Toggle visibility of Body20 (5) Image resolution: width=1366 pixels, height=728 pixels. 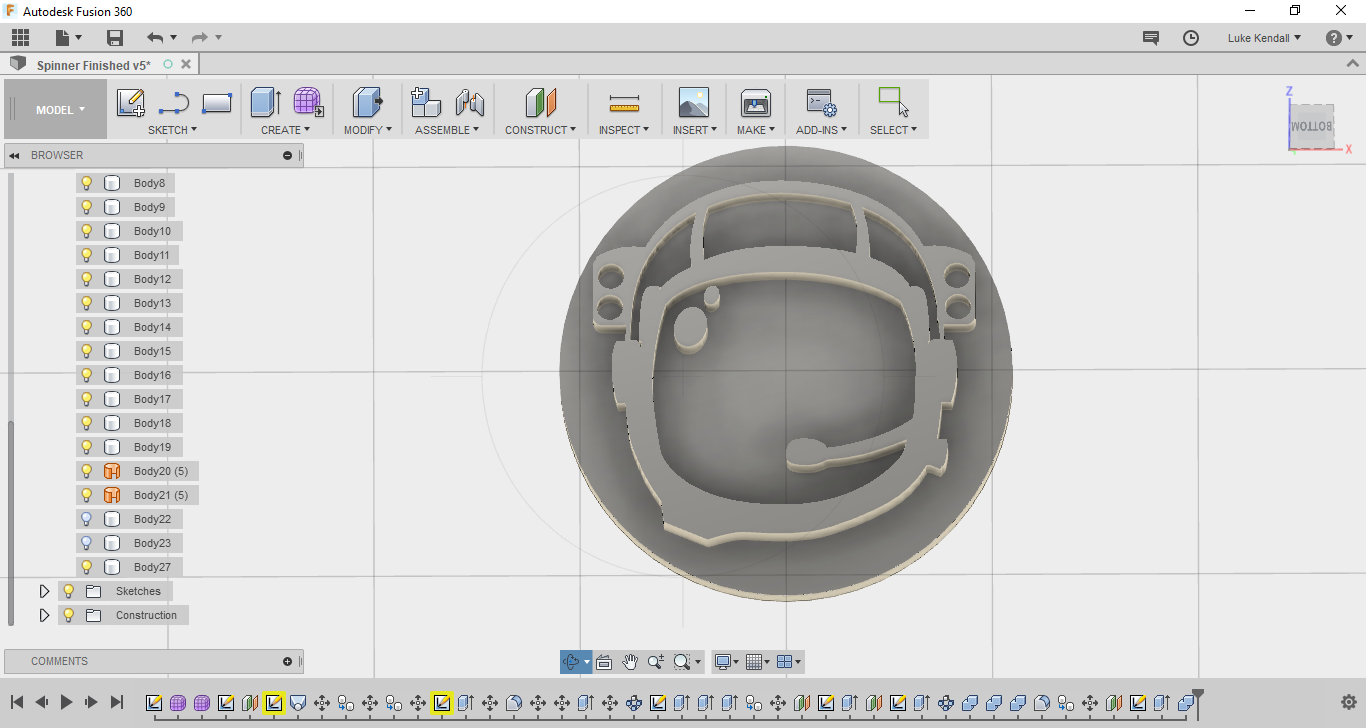coord(87,471)
